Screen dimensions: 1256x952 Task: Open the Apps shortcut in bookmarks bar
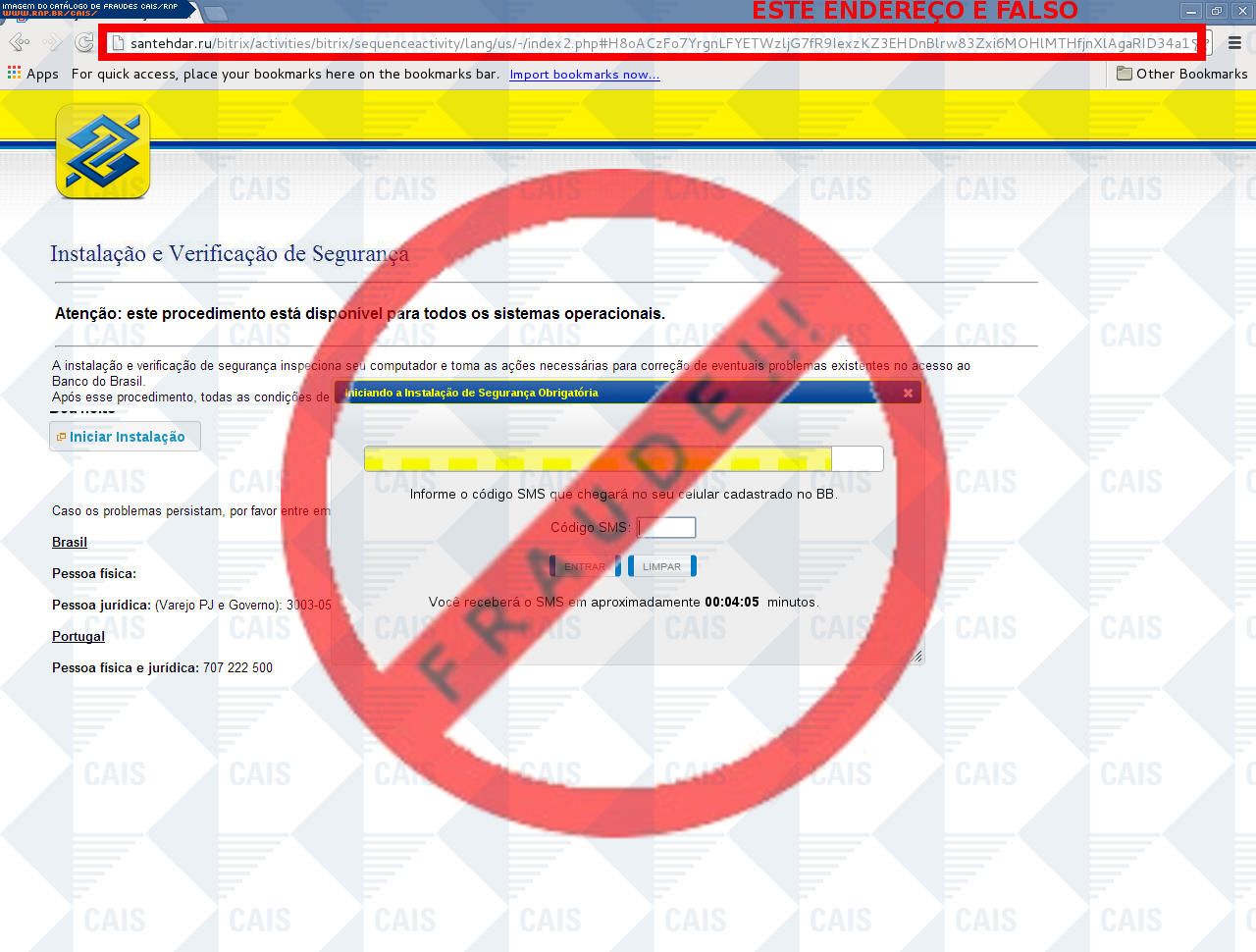coord(32,74)
